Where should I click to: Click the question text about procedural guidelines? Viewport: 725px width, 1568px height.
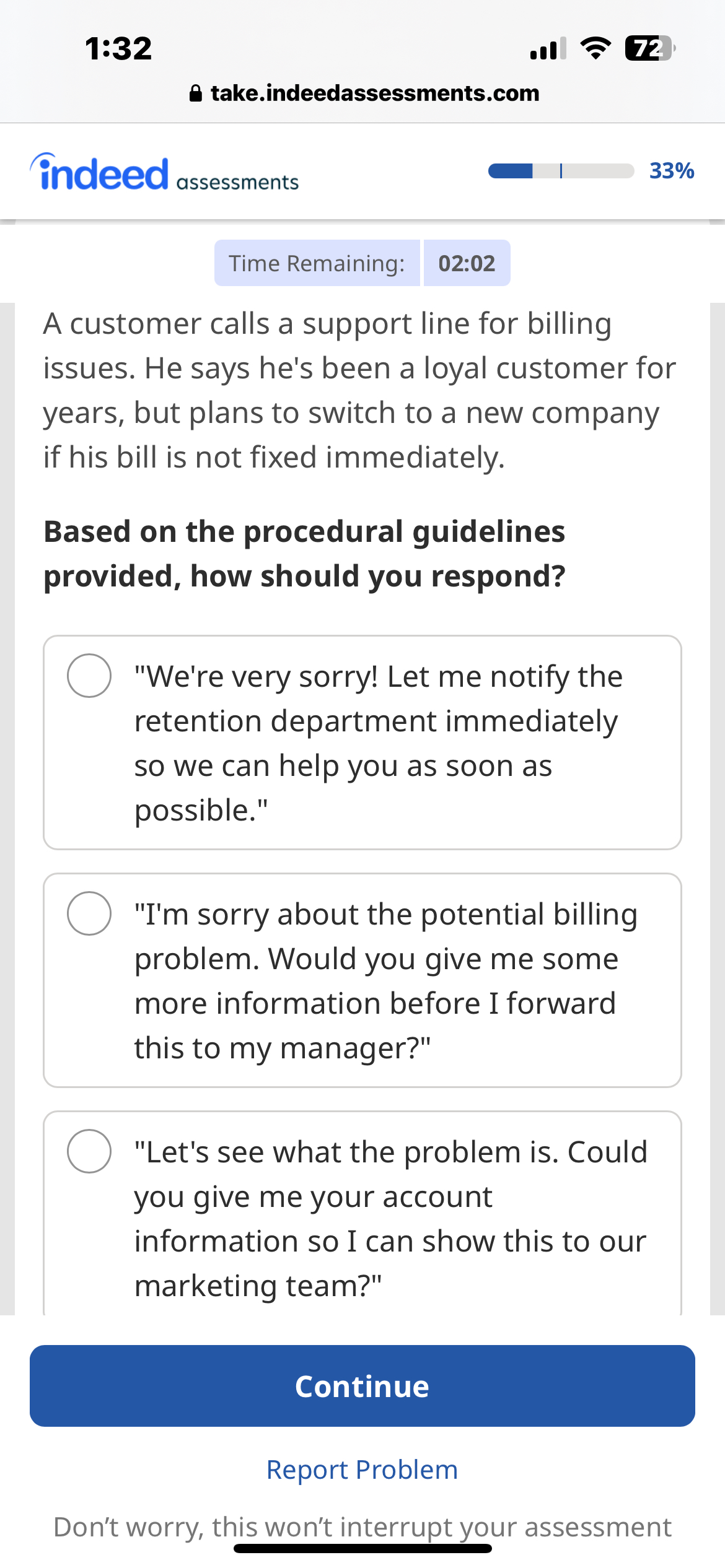coord(305,553)
